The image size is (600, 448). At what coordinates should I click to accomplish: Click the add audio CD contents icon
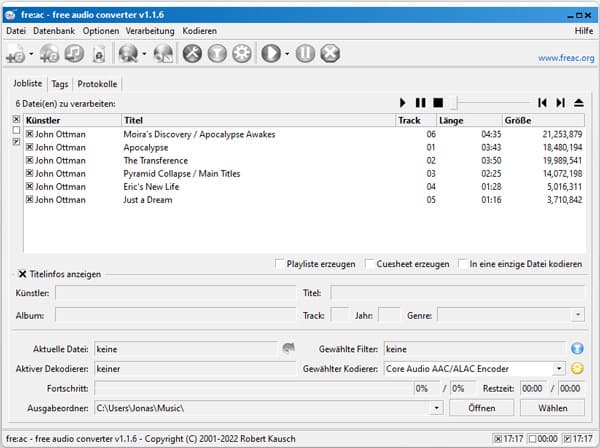[x=49, y=54]
